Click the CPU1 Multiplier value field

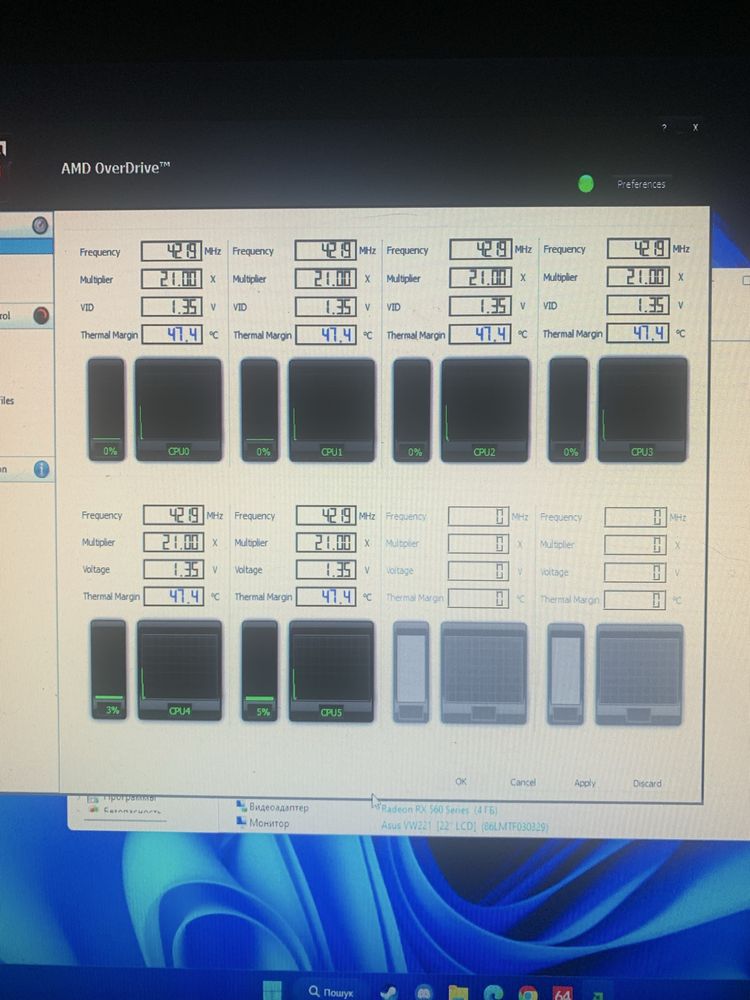tap(325, 278)
